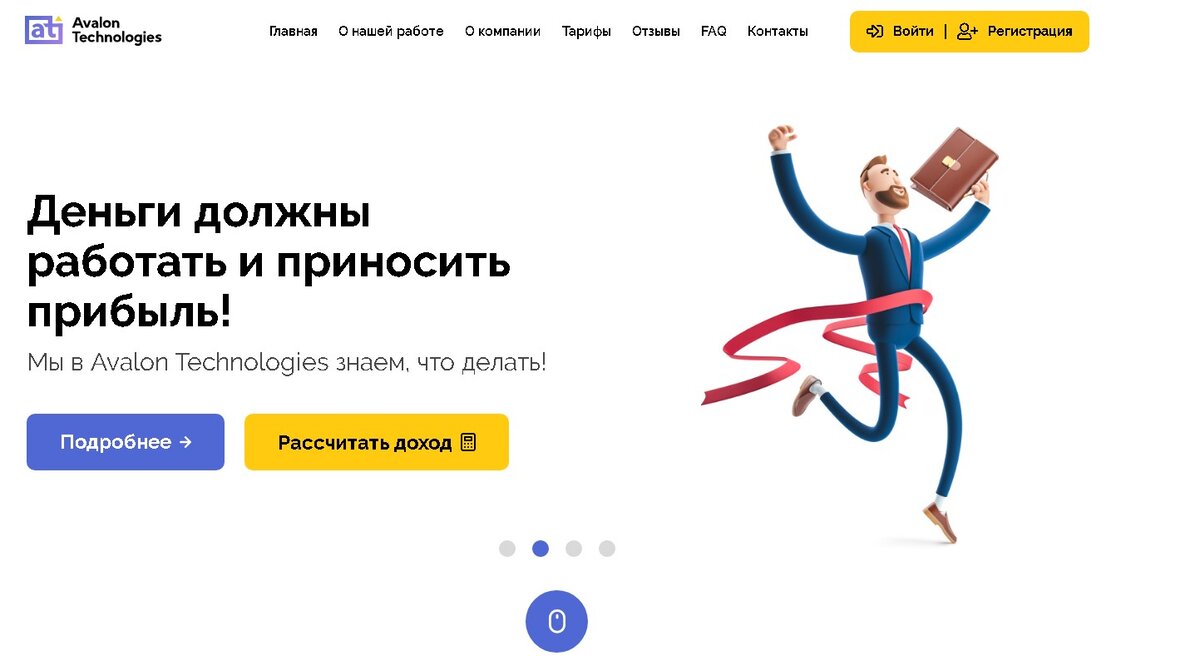Open the Тарифы menu item

(x=586, y=31)
